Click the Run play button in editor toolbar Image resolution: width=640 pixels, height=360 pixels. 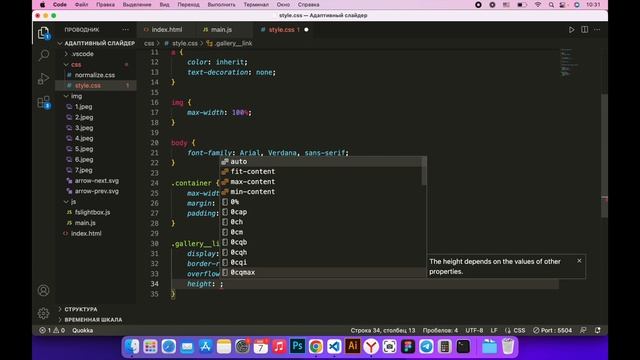[571, 30]
